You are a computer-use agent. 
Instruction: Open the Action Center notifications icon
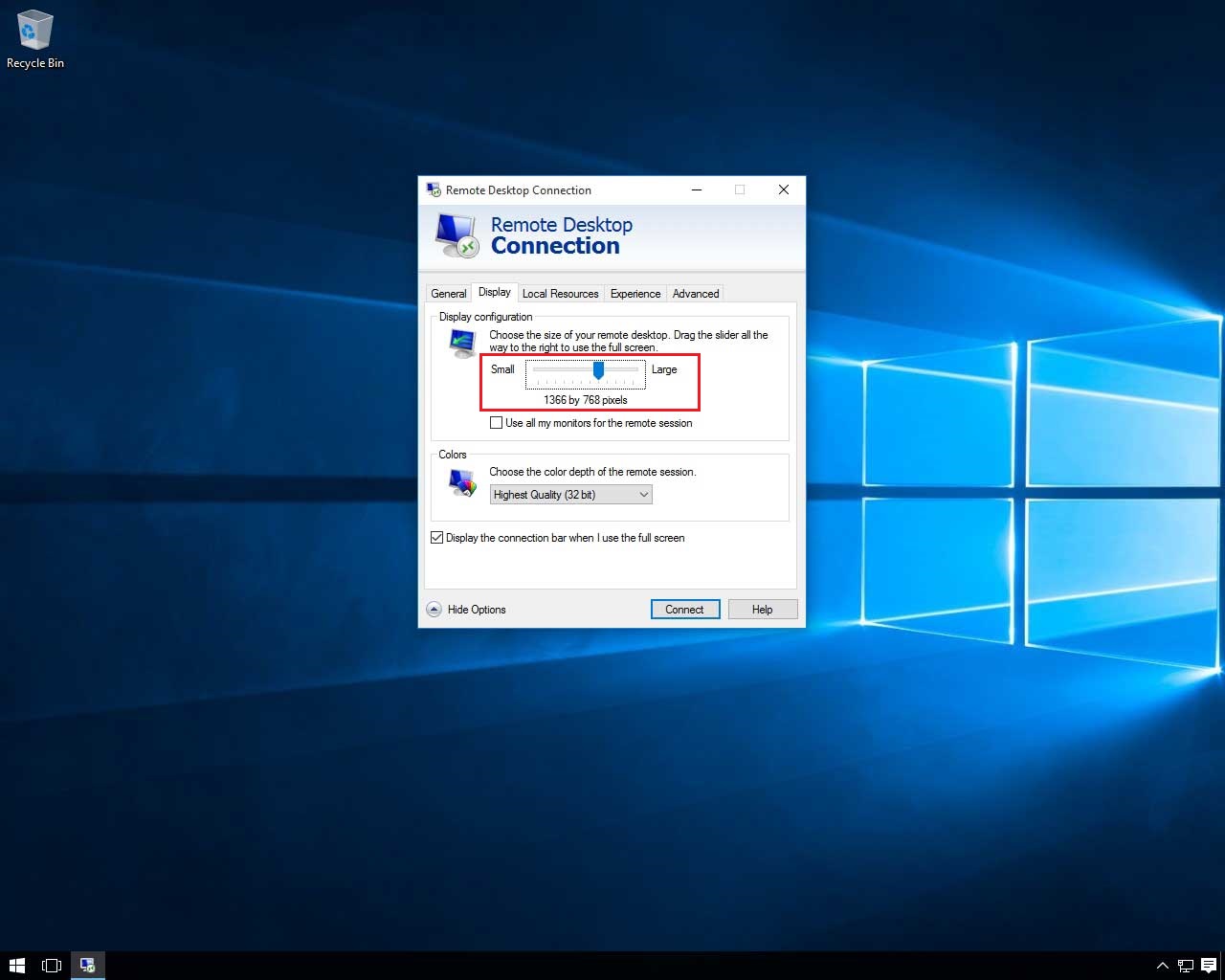click(x=1209, y=966)
